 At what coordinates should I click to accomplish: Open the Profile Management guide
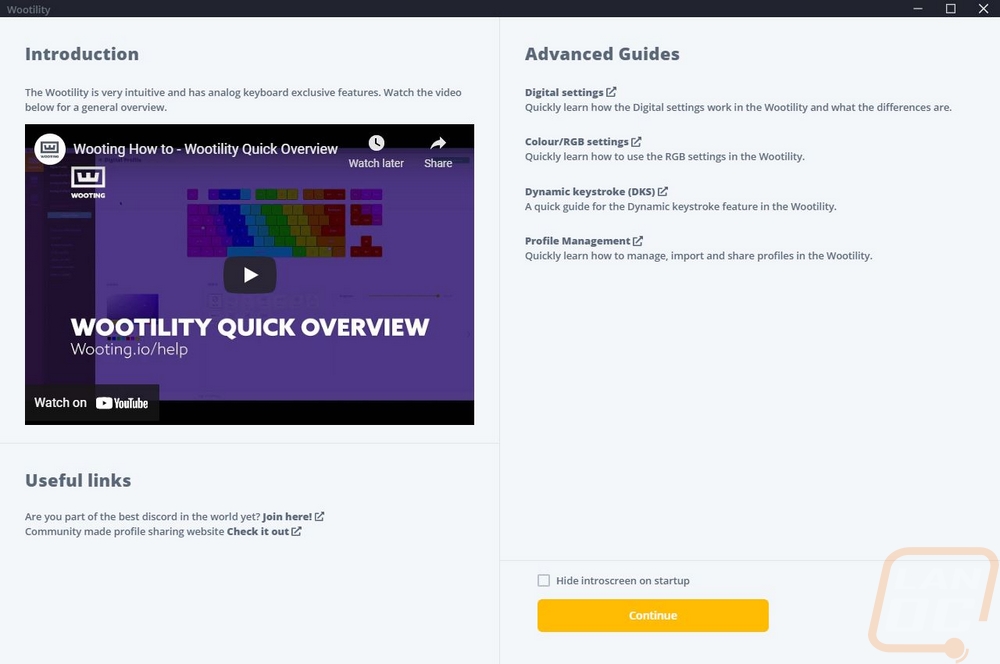[577, 241]
